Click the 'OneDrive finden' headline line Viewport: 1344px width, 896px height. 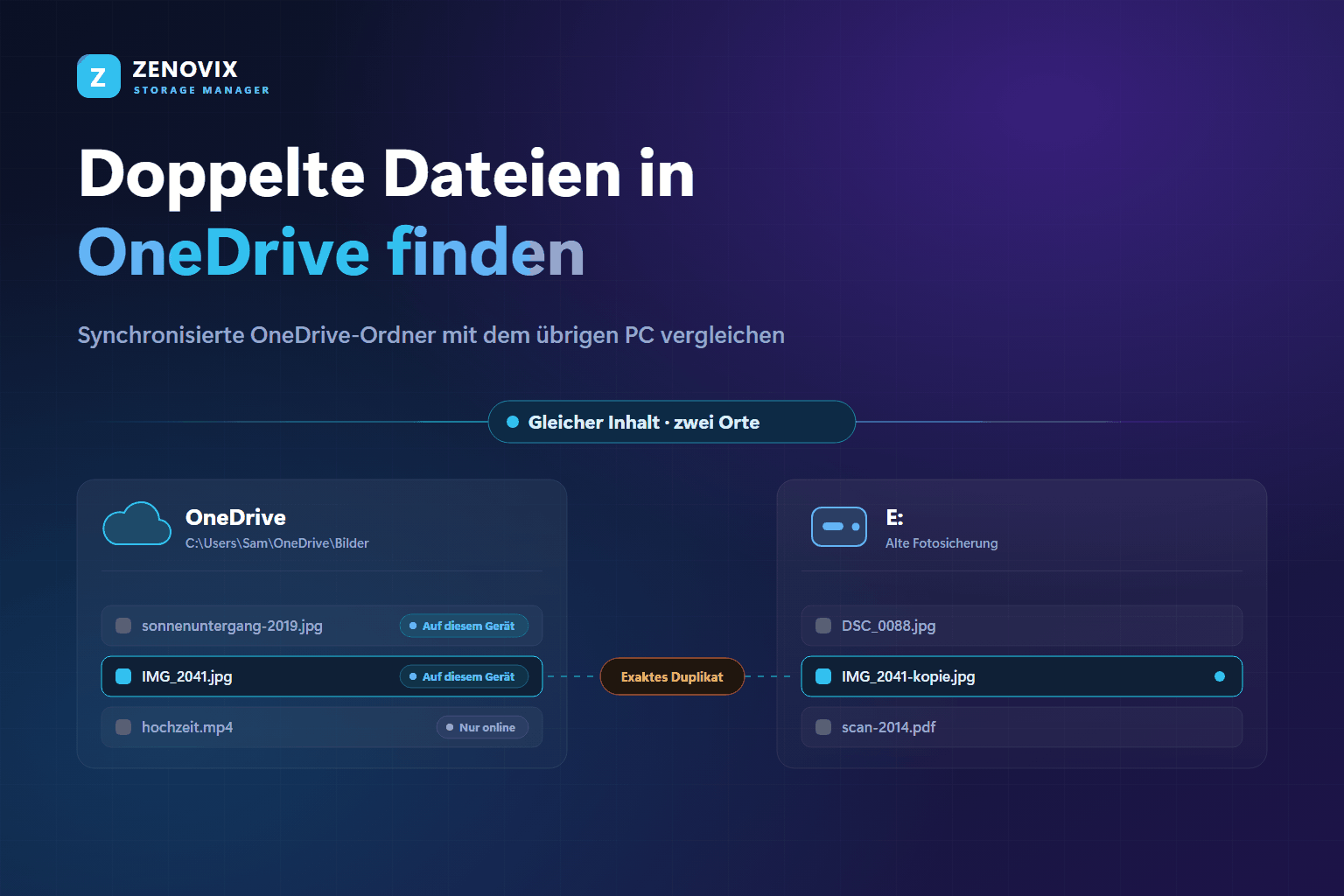(x=331, y=252)
